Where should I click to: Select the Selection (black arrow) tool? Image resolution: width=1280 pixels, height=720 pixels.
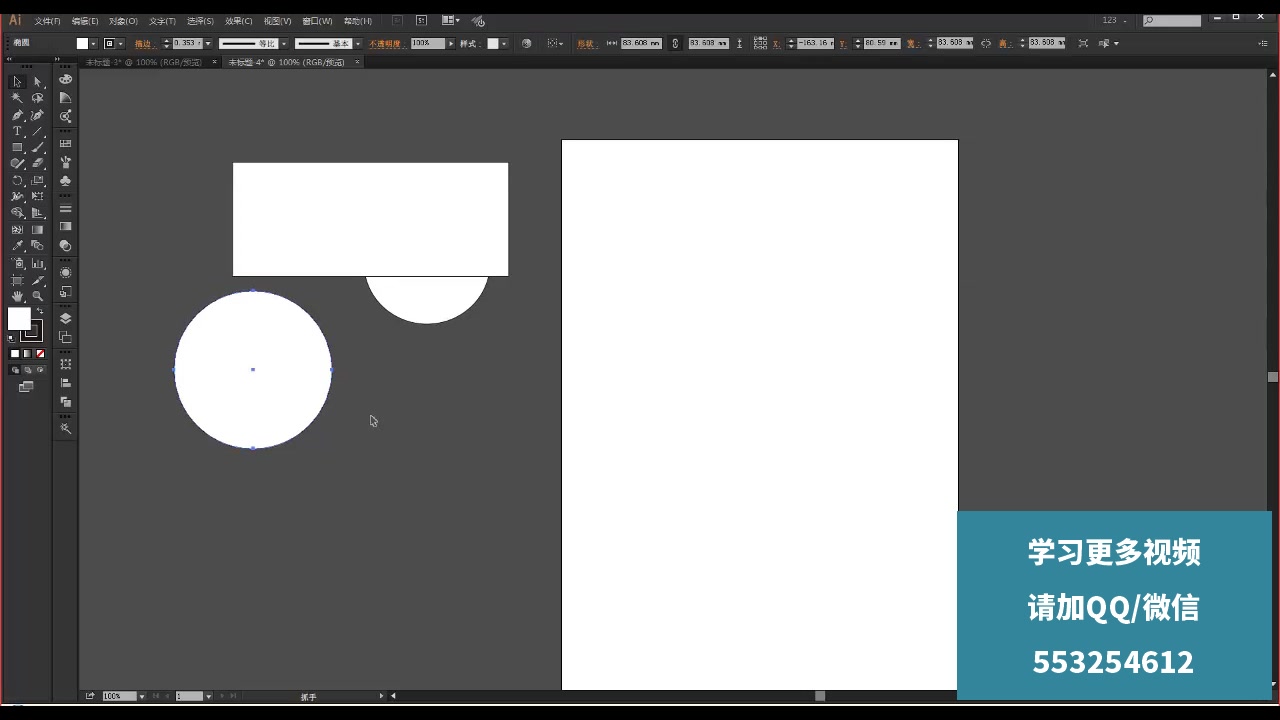click(17, 81)
